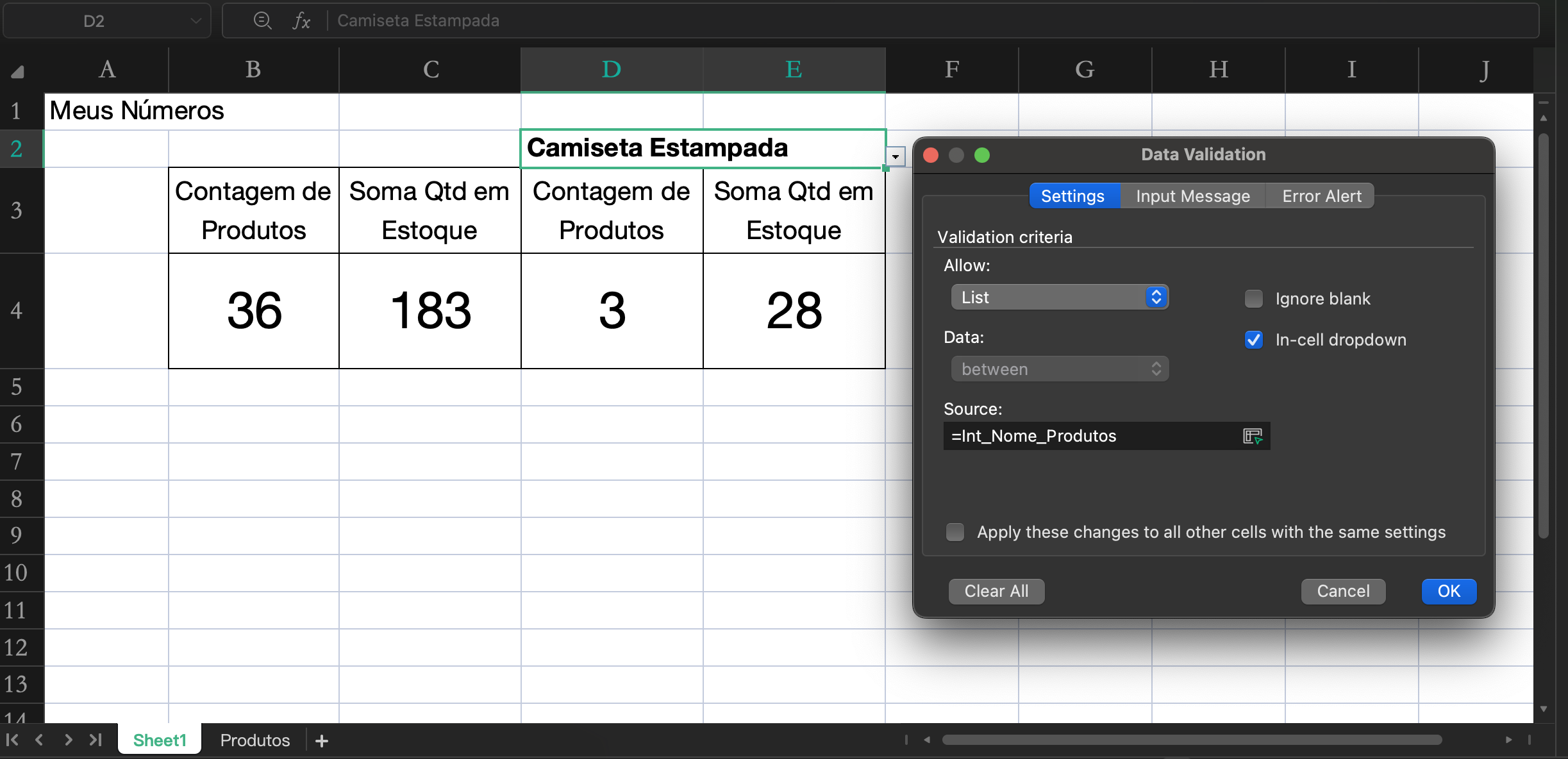Click the horizontal scrollbar at the bottom

coord(1191,740)
